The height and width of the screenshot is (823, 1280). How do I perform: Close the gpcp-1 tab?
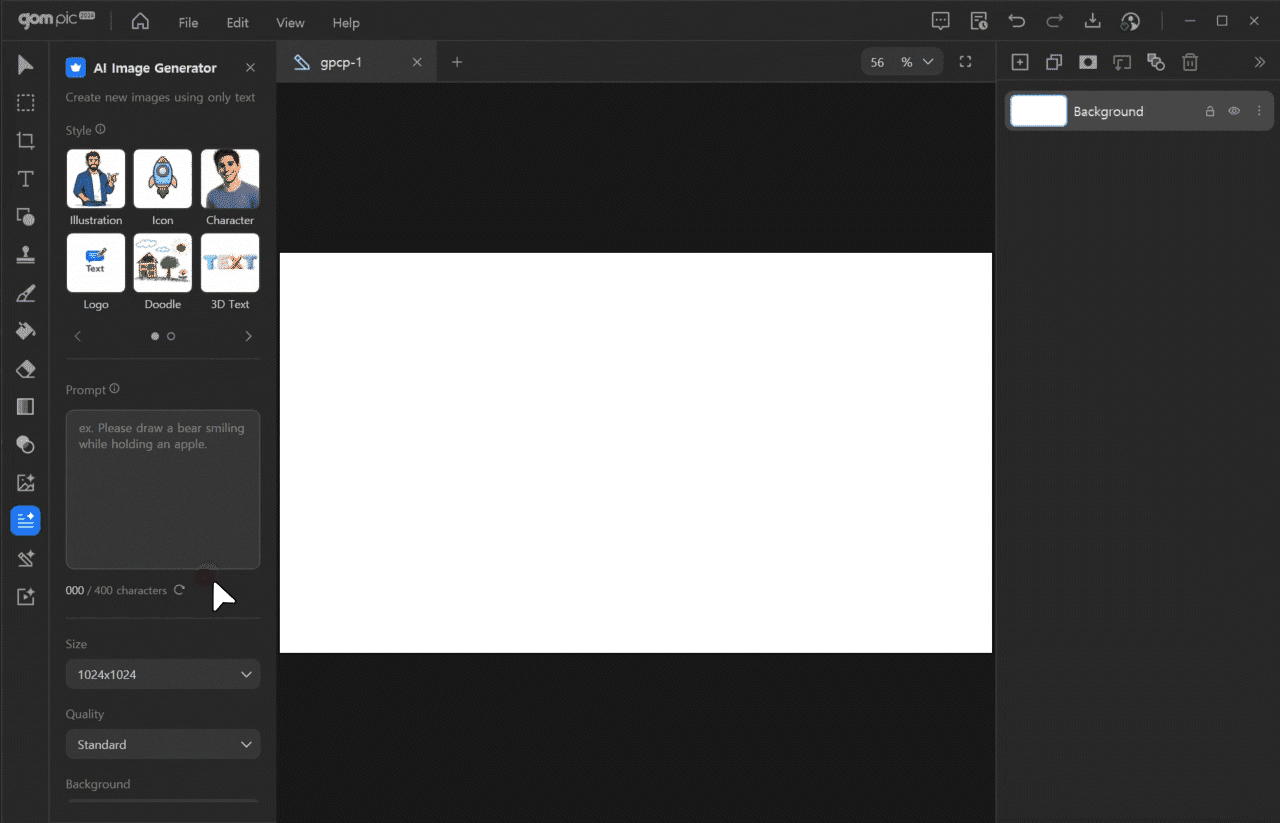[x=417, y=62]
